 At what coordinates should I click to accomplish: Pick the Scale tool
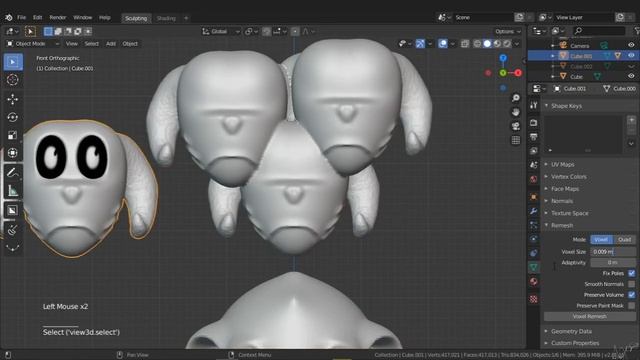pyautogui.click(x=13, y=135)
